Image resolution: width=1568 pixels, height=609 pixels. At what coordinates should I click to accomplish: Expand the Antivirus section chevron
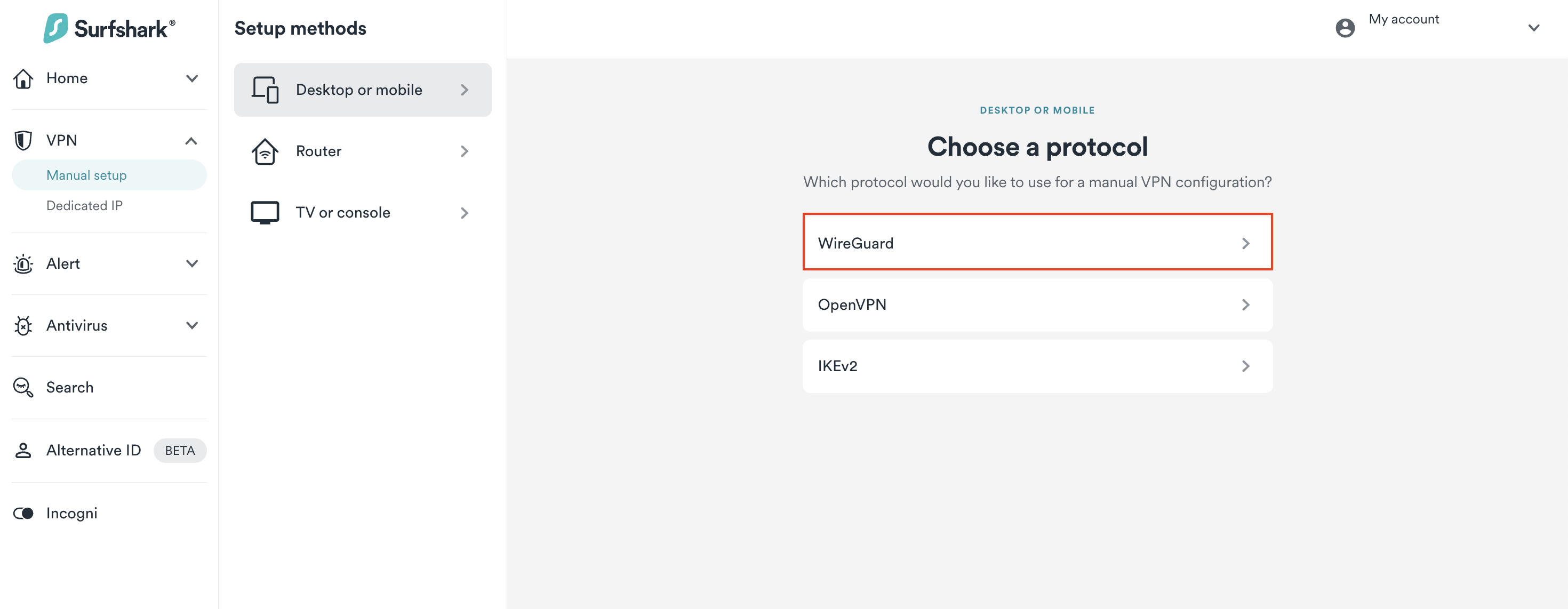(192, 326)
